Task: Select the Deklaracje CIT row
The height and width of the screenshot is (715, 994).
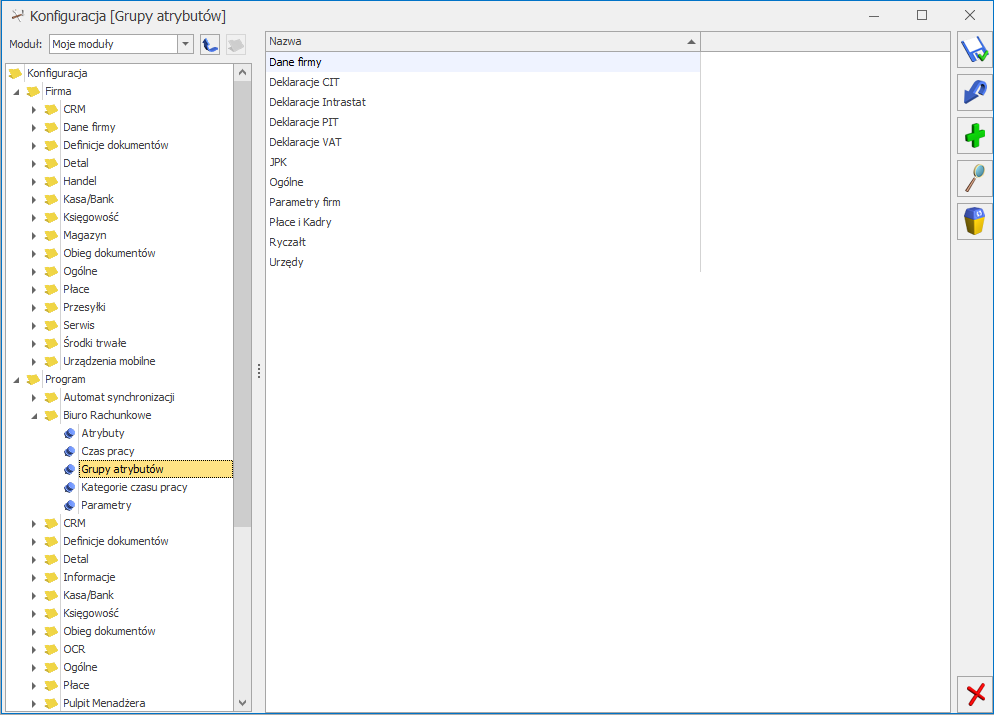Action: [482, 82]
